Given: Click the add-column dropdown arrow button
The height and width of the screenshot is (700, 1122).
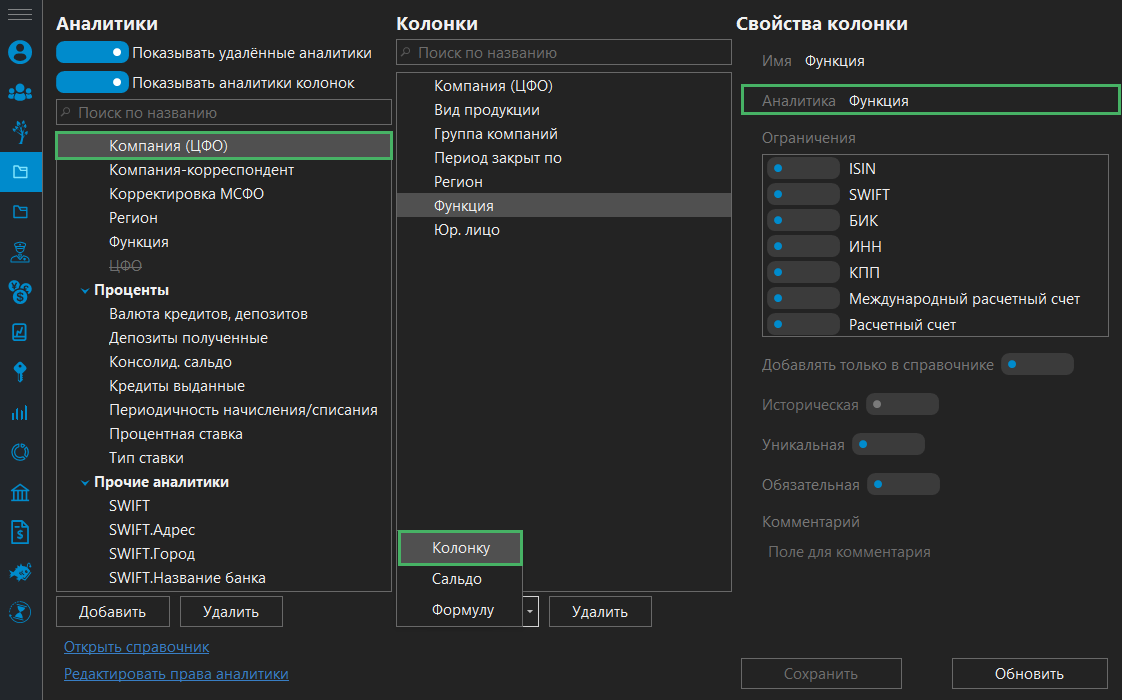Looking at the screenshot, I should (x=531, y=611).
